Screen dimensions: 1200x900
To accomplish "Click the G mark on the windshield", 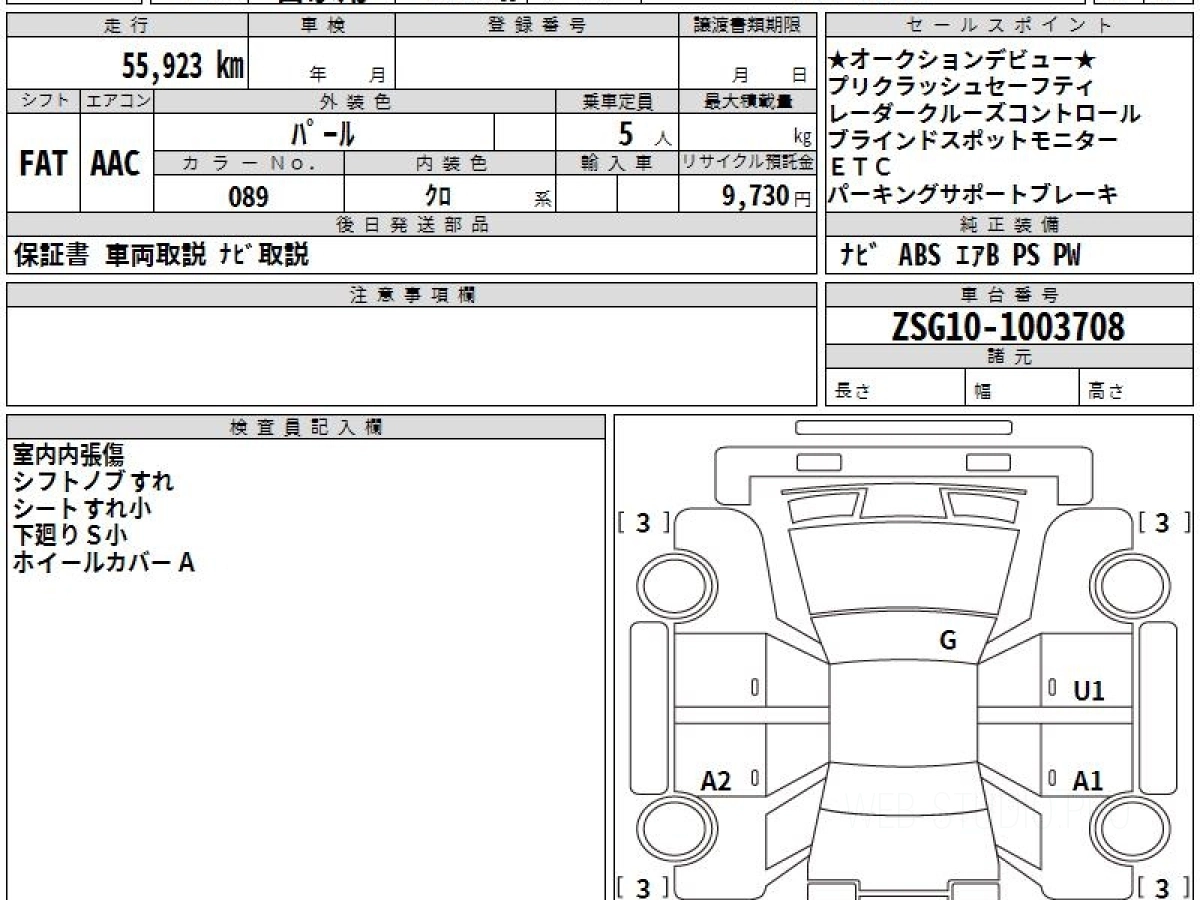I will [948, 641].
